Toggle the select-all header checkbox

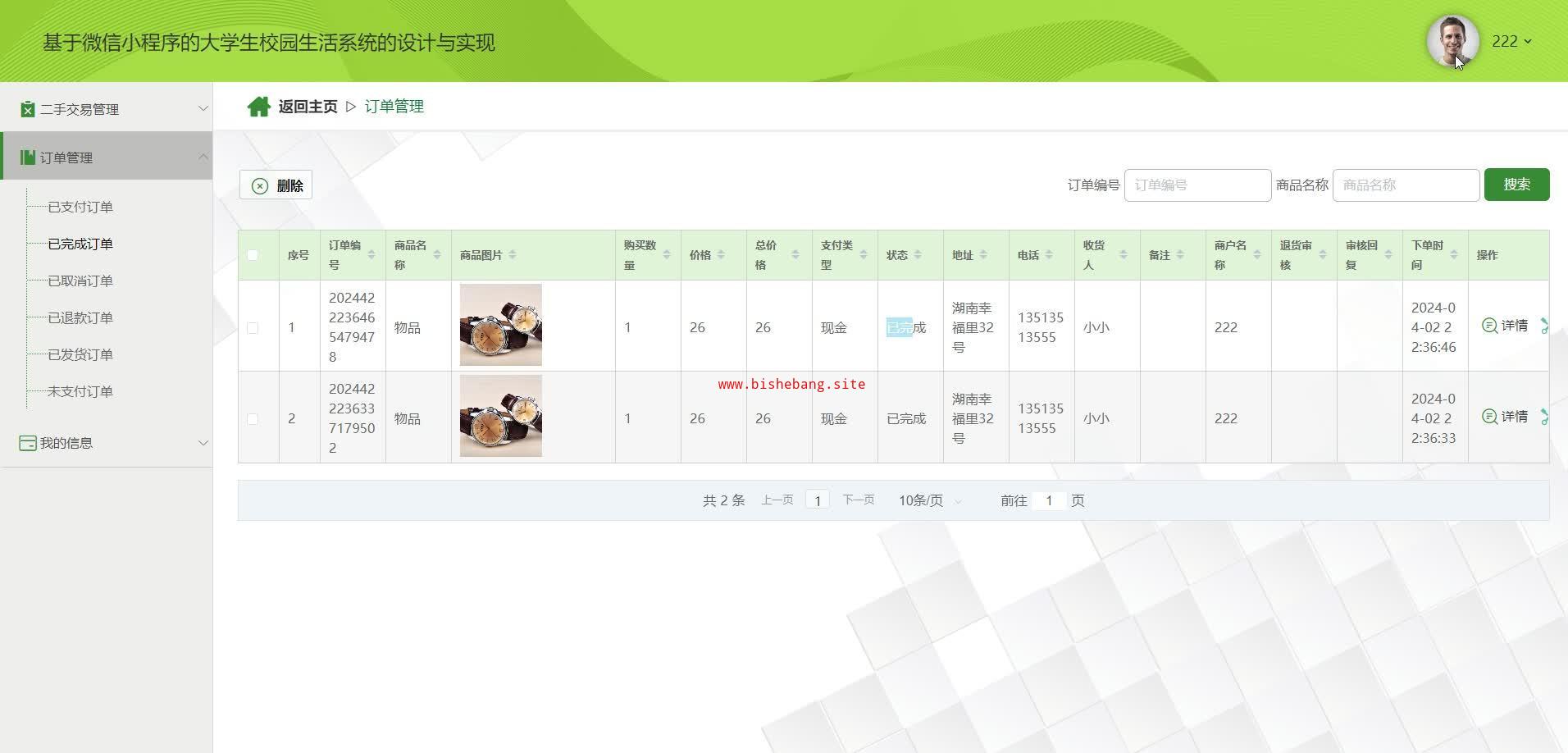pos(253,255)
